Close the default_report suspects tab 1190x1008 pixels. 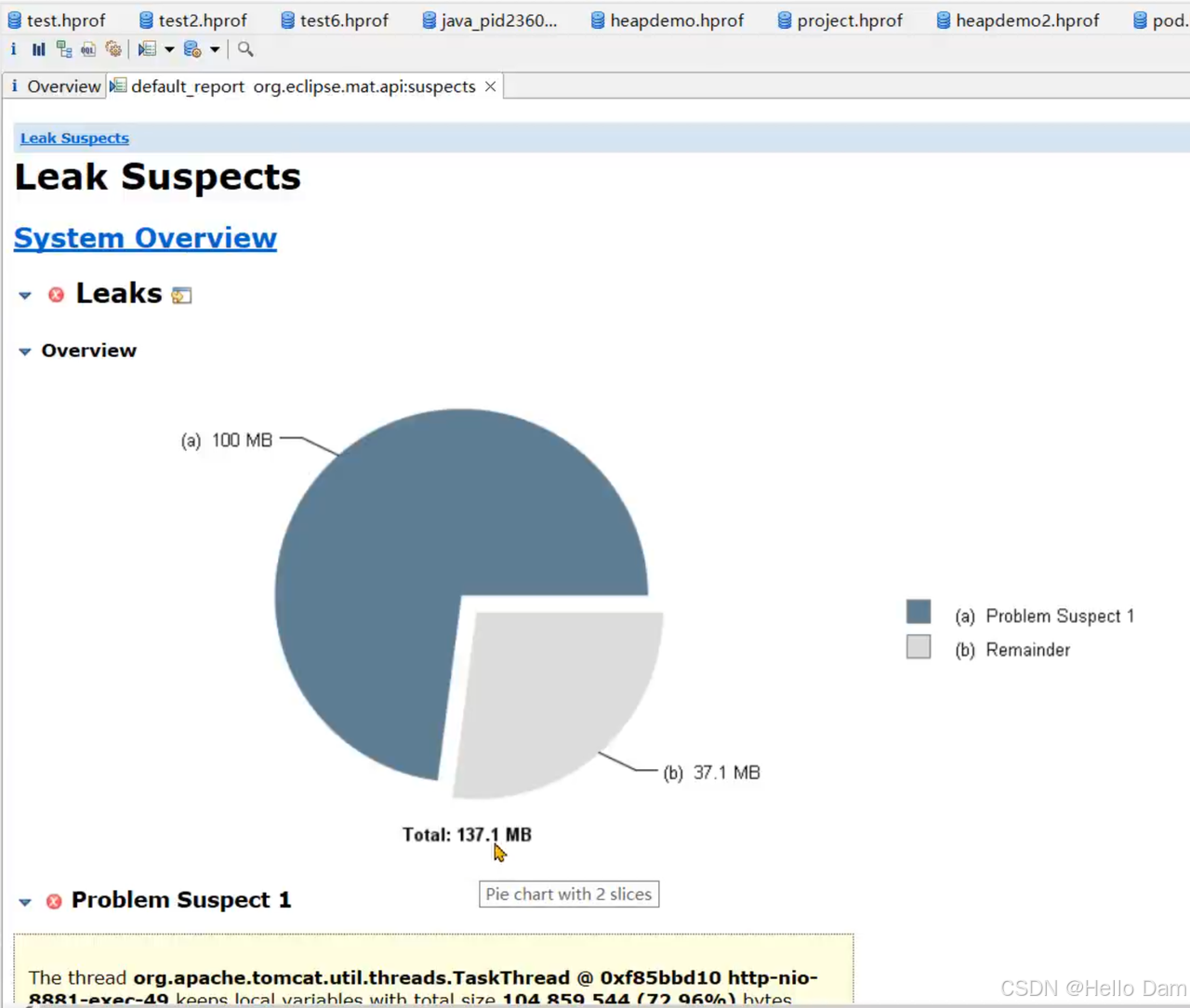click(x=490, y=86)
